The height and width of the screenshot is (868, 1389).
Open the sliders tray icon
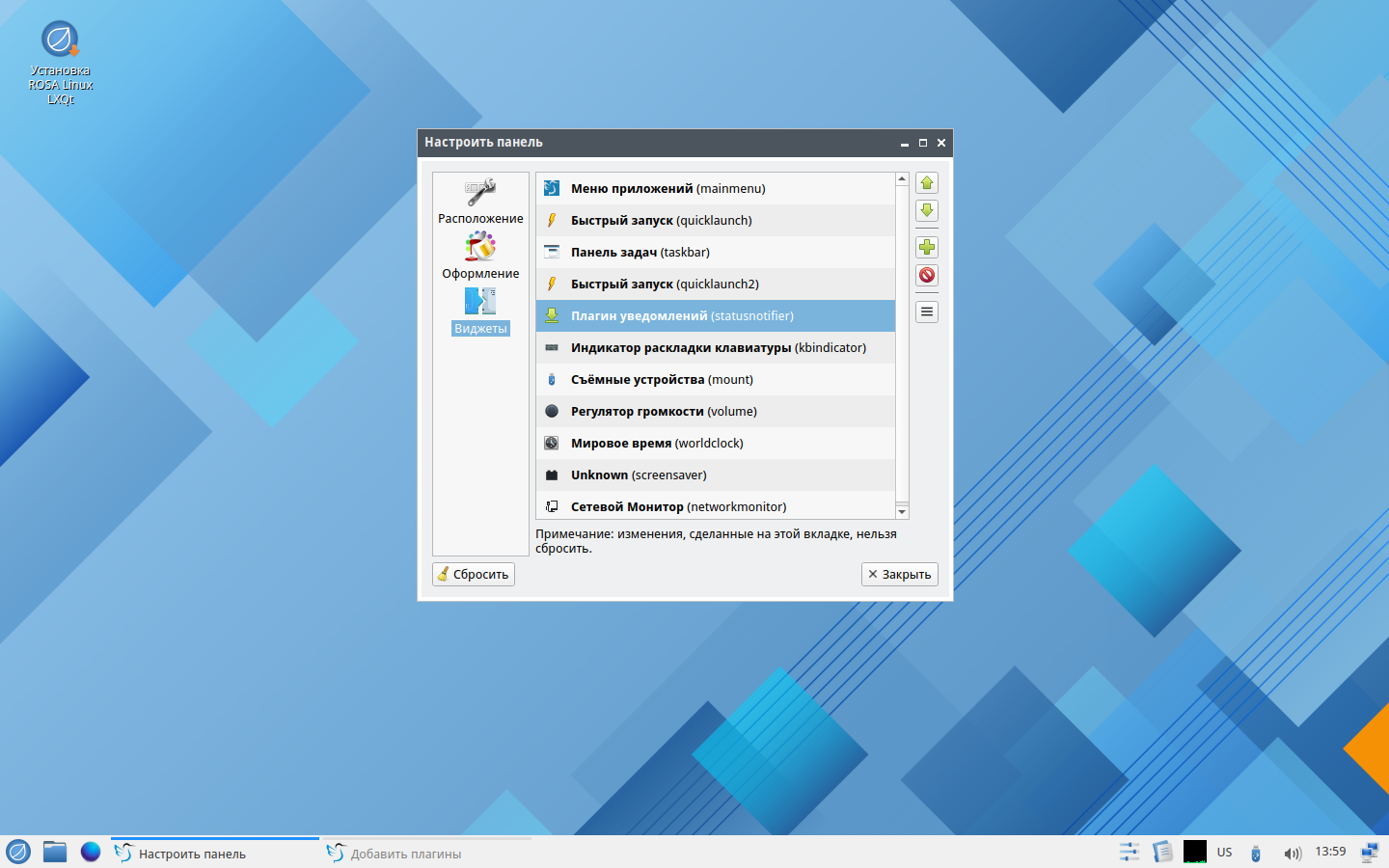[1129, 852]
